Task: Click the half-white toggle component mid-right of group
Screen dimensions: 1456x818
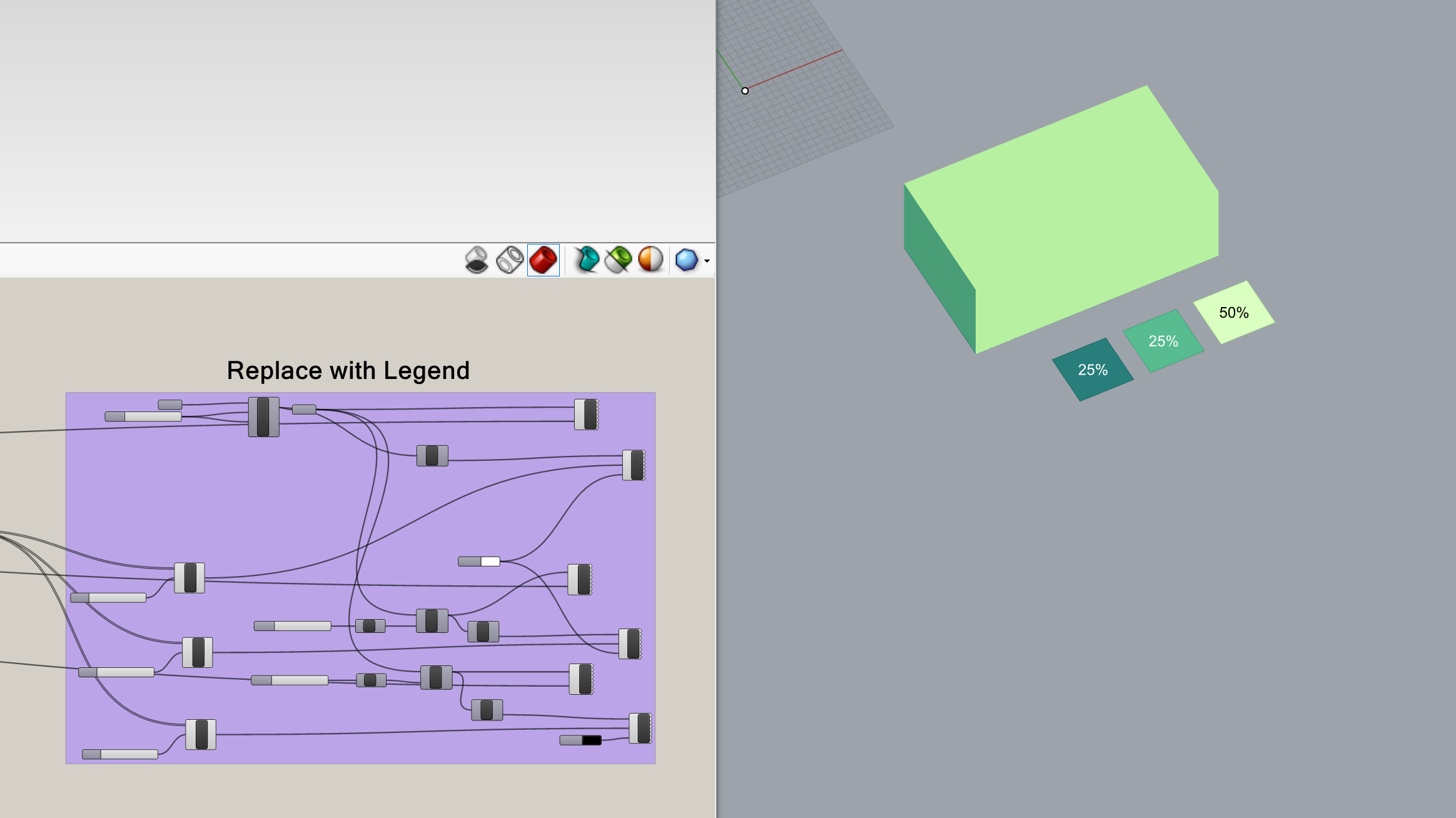Action: point(480,562)
